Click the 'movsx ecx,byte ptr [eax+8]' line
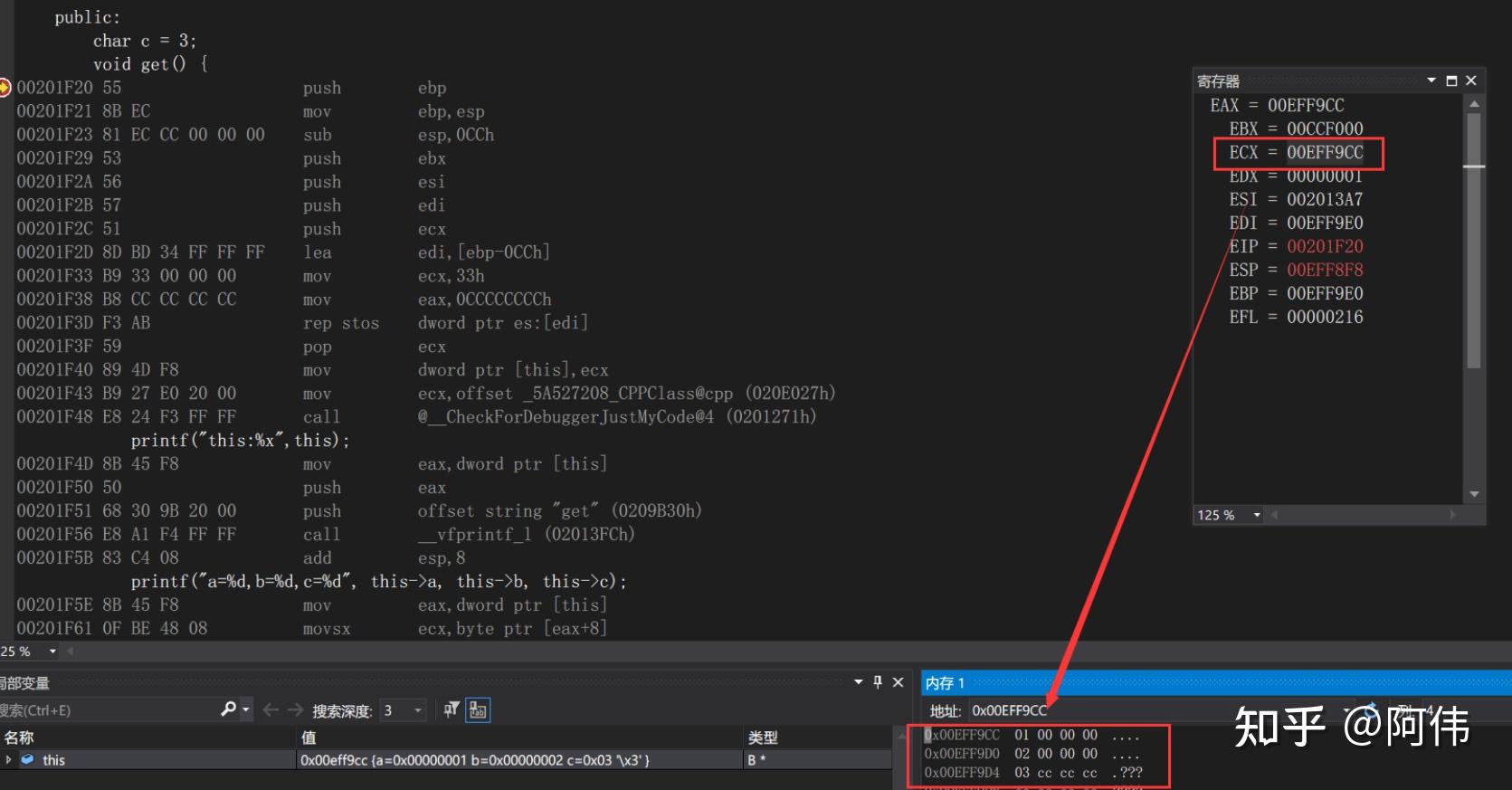The height and width of the screenshot is (790, 1512). click(312, 629)
